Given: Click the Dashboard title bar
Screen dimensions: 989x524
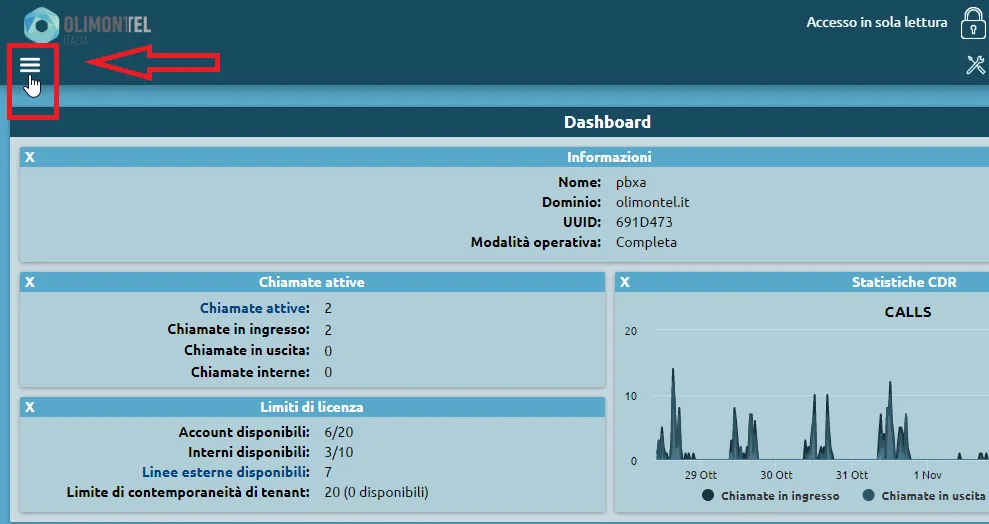Looking at the screenshot, I should tap(607, 122).
